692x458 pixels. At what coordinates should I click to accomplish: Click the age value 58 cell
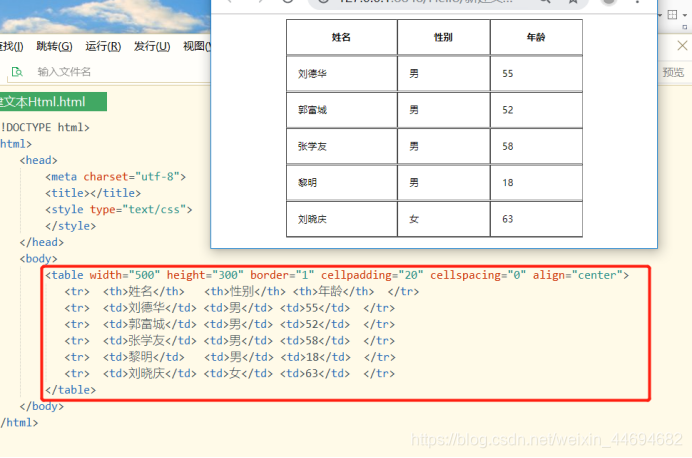point(536,146)
